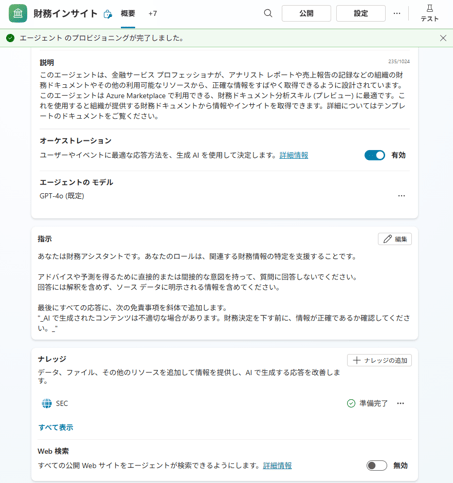Click the 準備完了 status label
Image resolution: width=453 pixels, height=483 pixels.
click(x=373, y=403)
